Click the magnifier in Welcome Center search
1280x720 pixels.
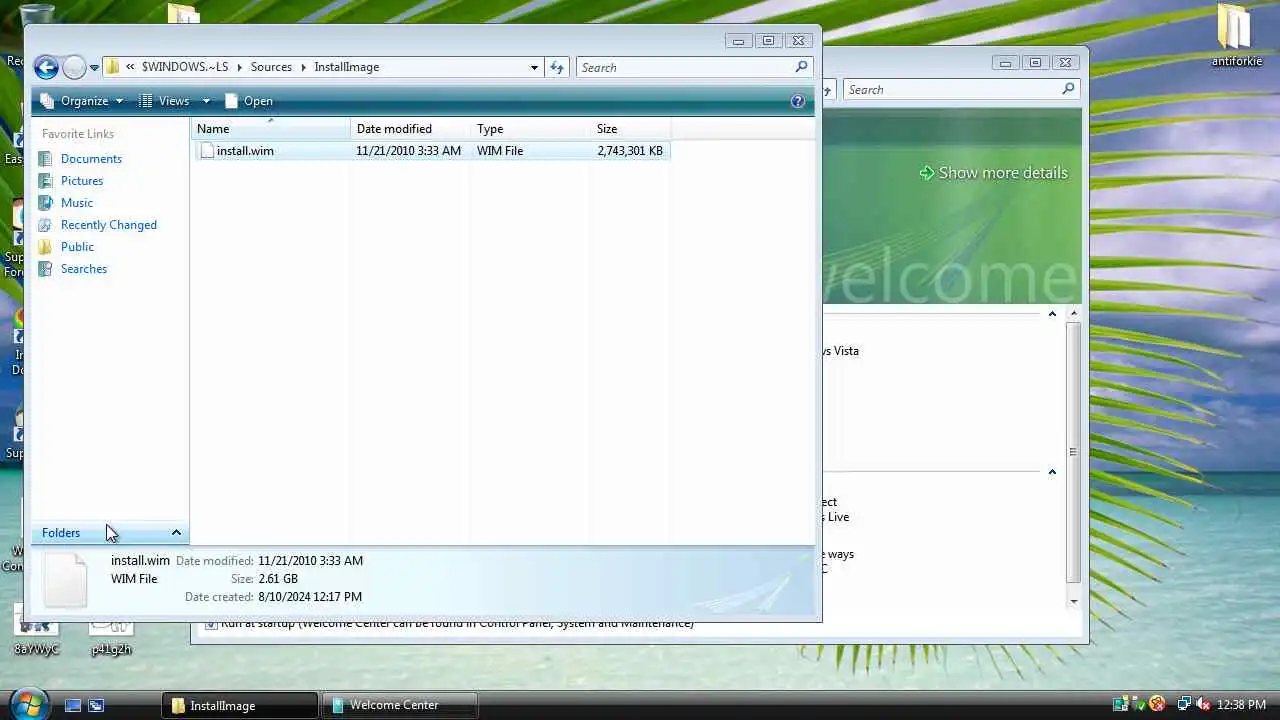[x=1068, y=89]
